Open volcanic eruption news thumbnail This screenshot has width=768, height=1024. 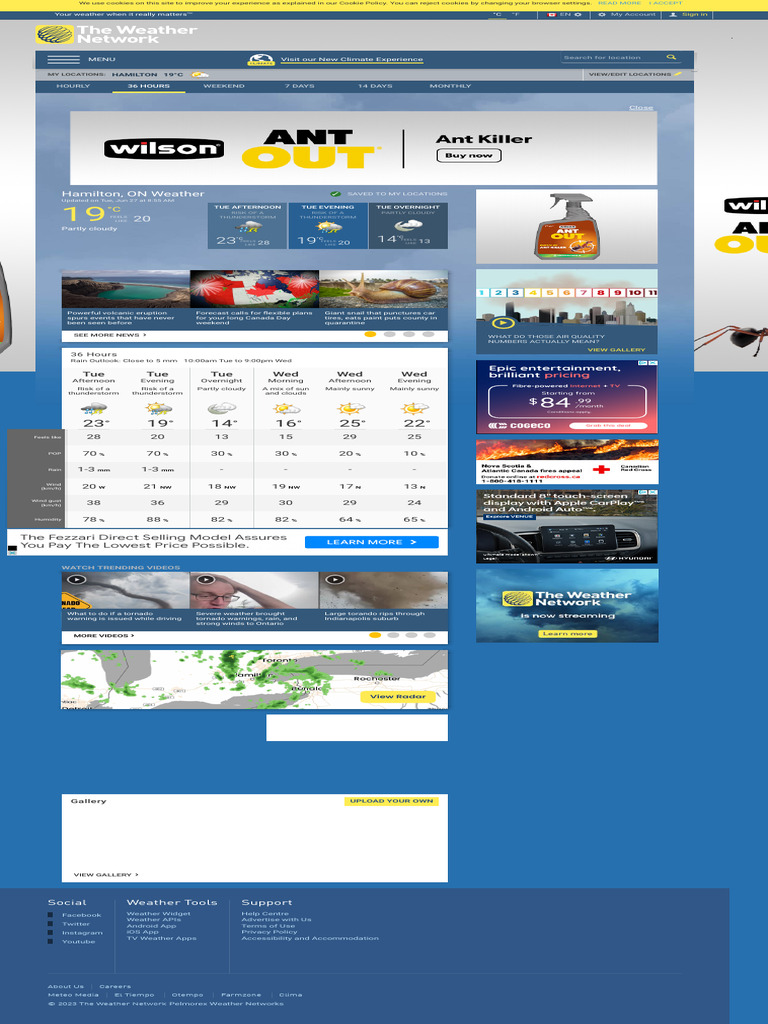point(125,289)
